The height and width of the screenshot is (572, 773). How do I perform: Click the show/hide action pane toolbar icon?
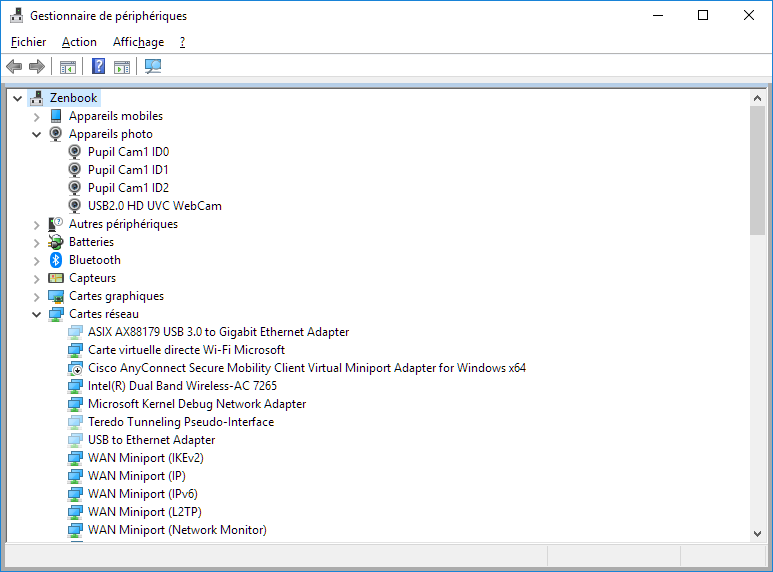(x=122, y=67)
